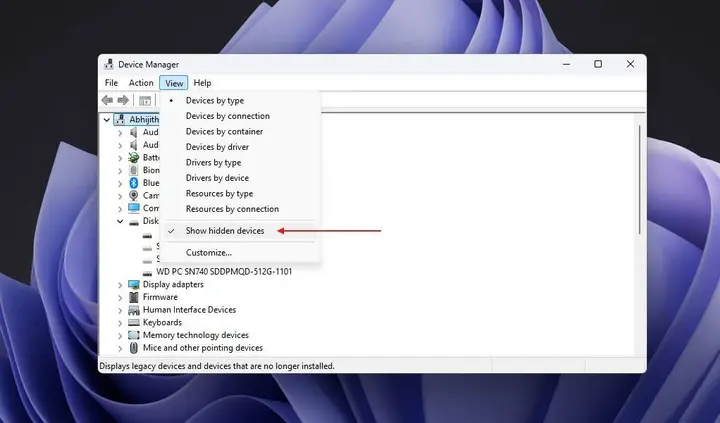Minimize the Device Manager window

point(567,64)
